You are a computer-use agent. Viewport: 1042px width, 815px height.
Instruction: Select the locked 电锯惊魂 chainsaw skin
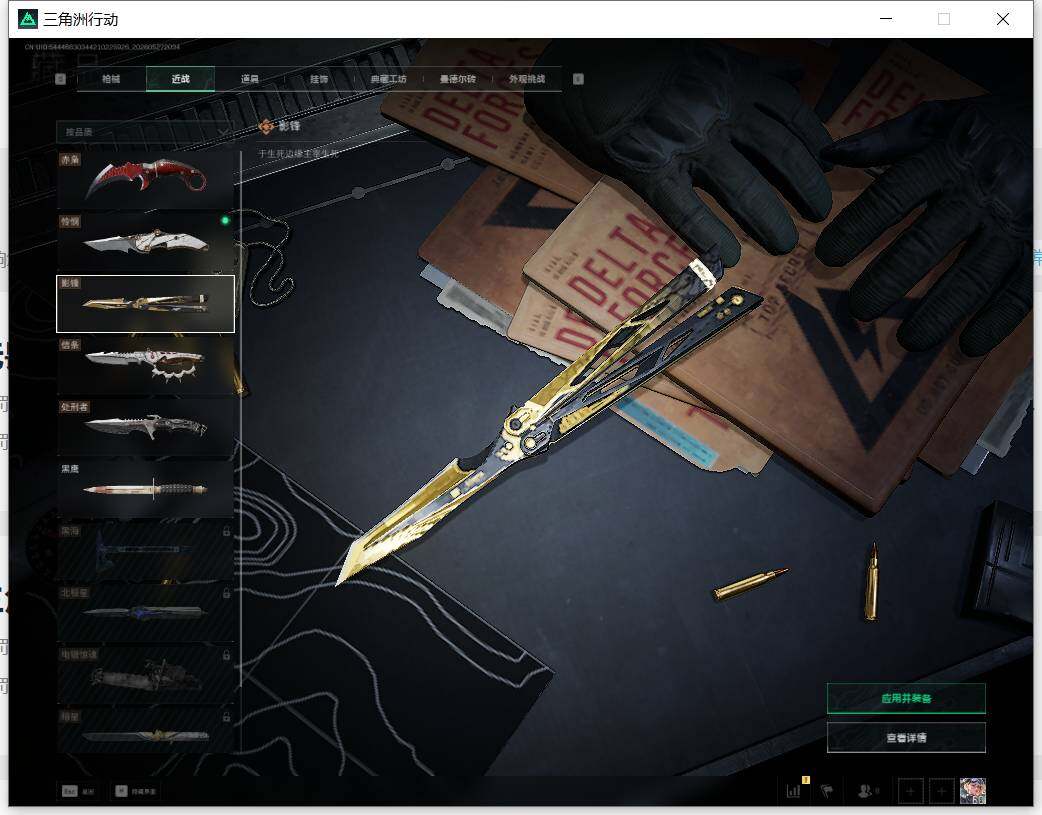pos(146,674)
